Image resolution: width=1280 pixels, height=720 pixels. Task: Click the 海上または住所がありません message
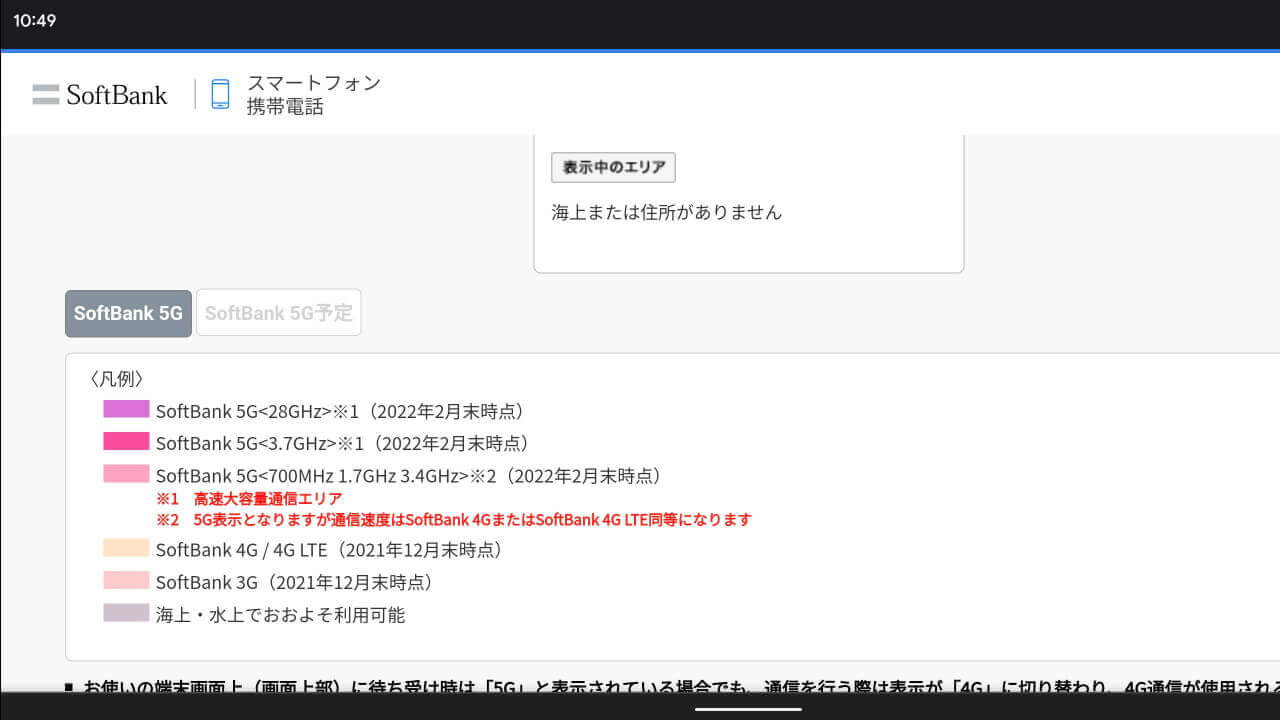667,211
